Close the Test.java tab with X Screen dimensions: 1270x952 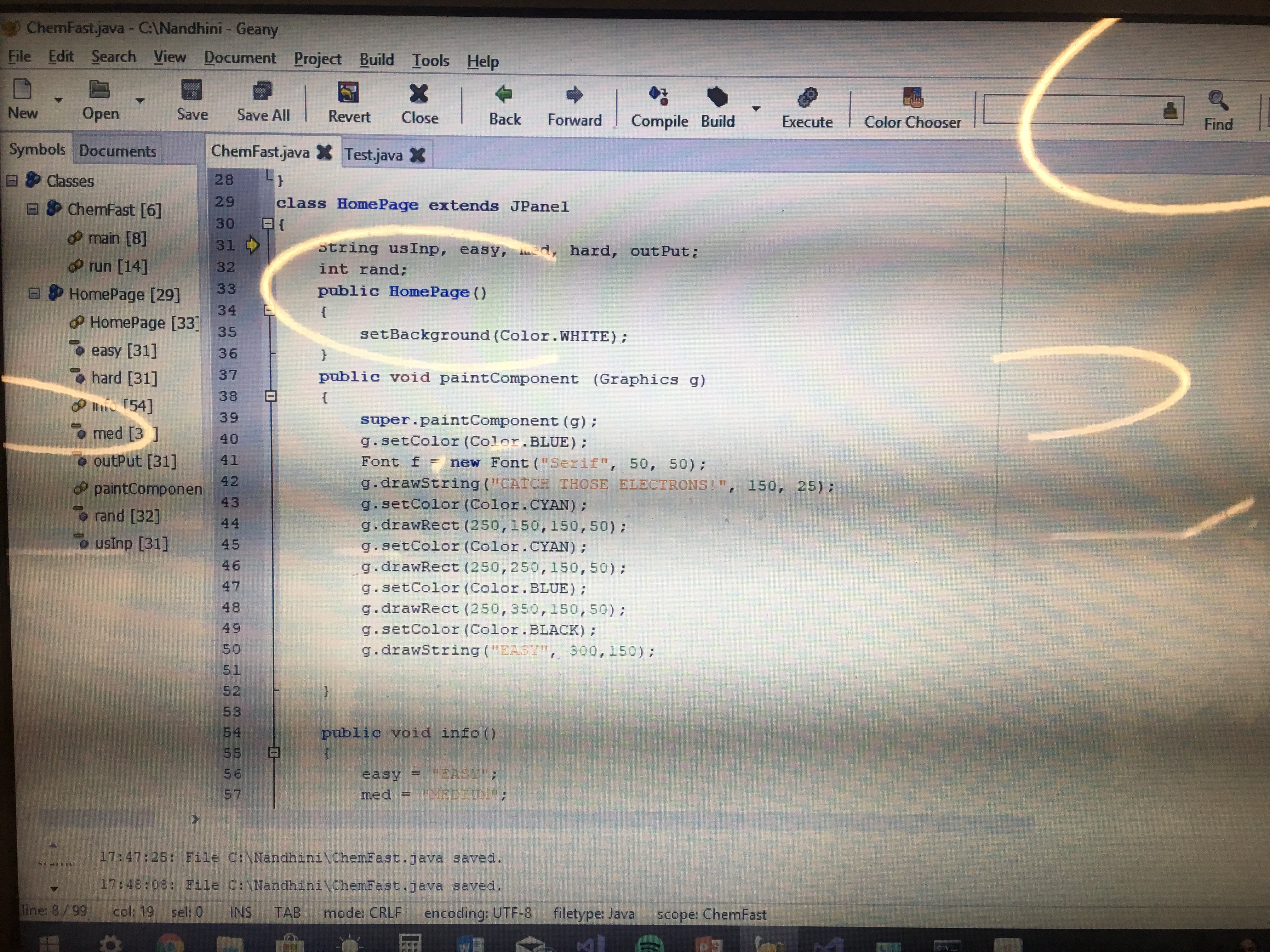pyautogui.click(x=418, y=155)
